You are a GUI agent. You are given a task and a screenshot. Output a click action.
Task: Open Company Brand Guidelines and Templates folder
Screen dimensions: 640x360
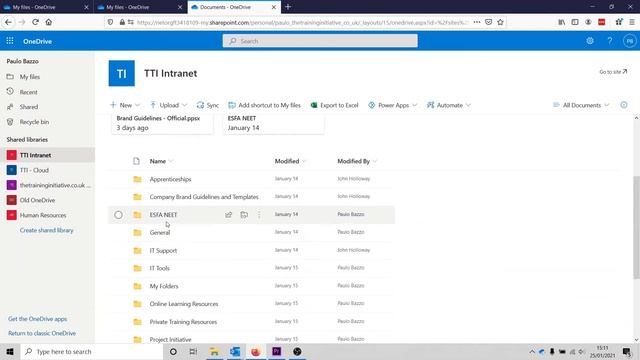[x=204, y=197]
